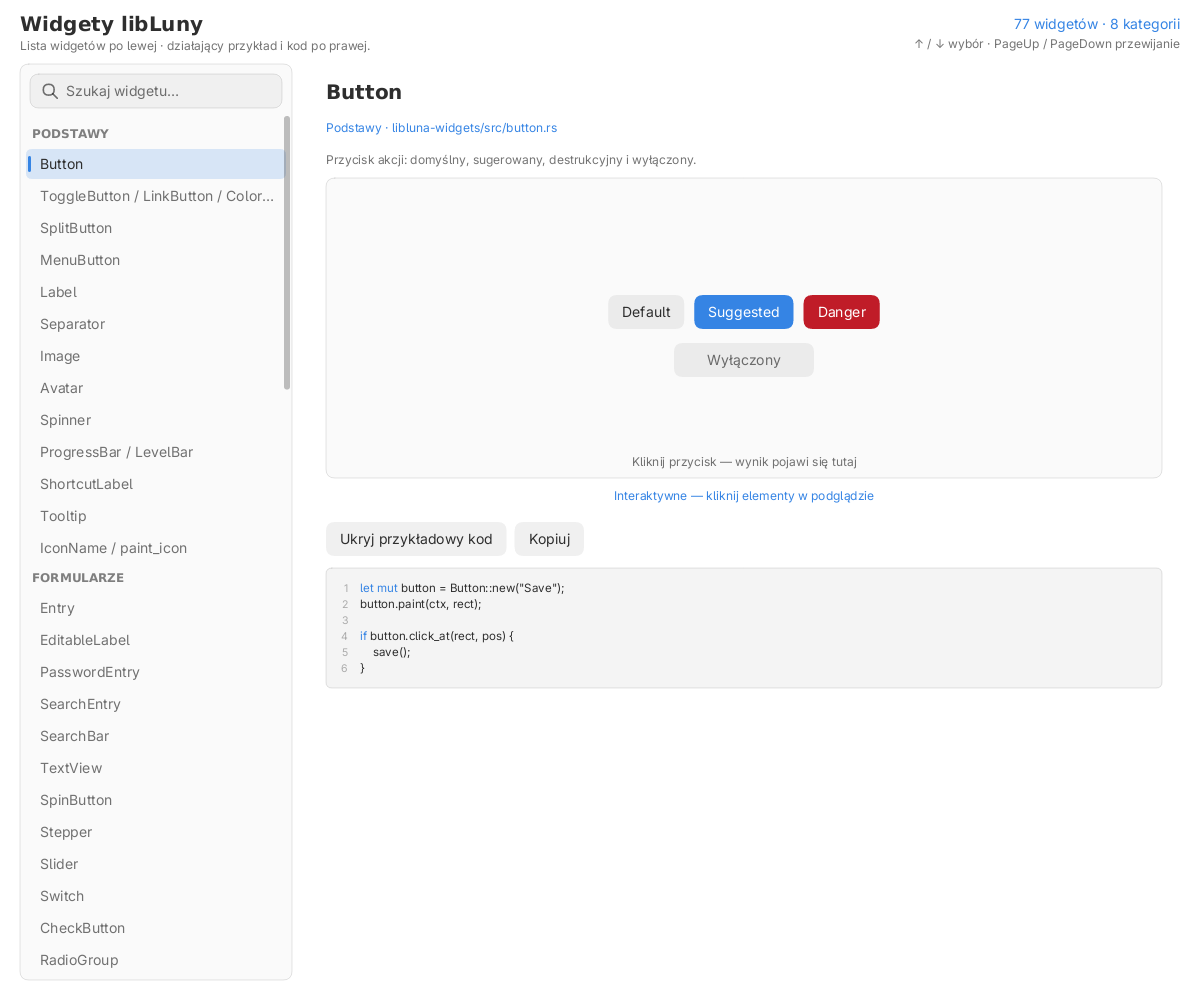
Task: Select ShortcutLabel in the list
Action: click(155, 484)
